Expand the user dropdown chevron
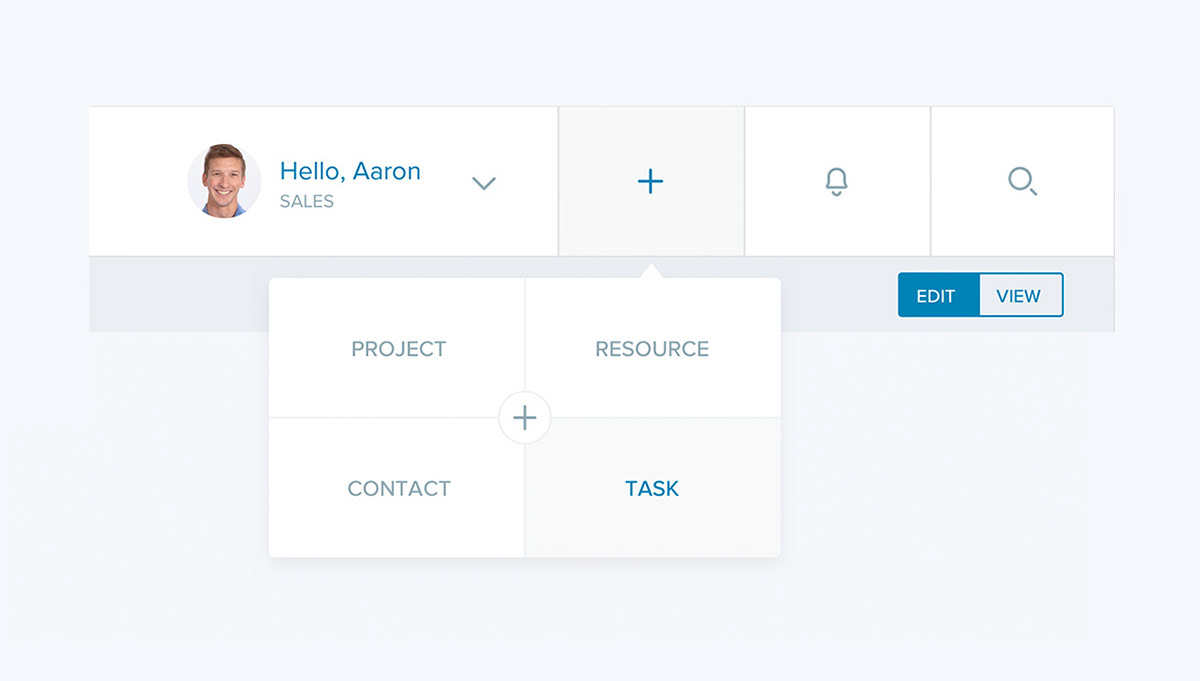The image size is (1200, 681). (x=484, y=183)
